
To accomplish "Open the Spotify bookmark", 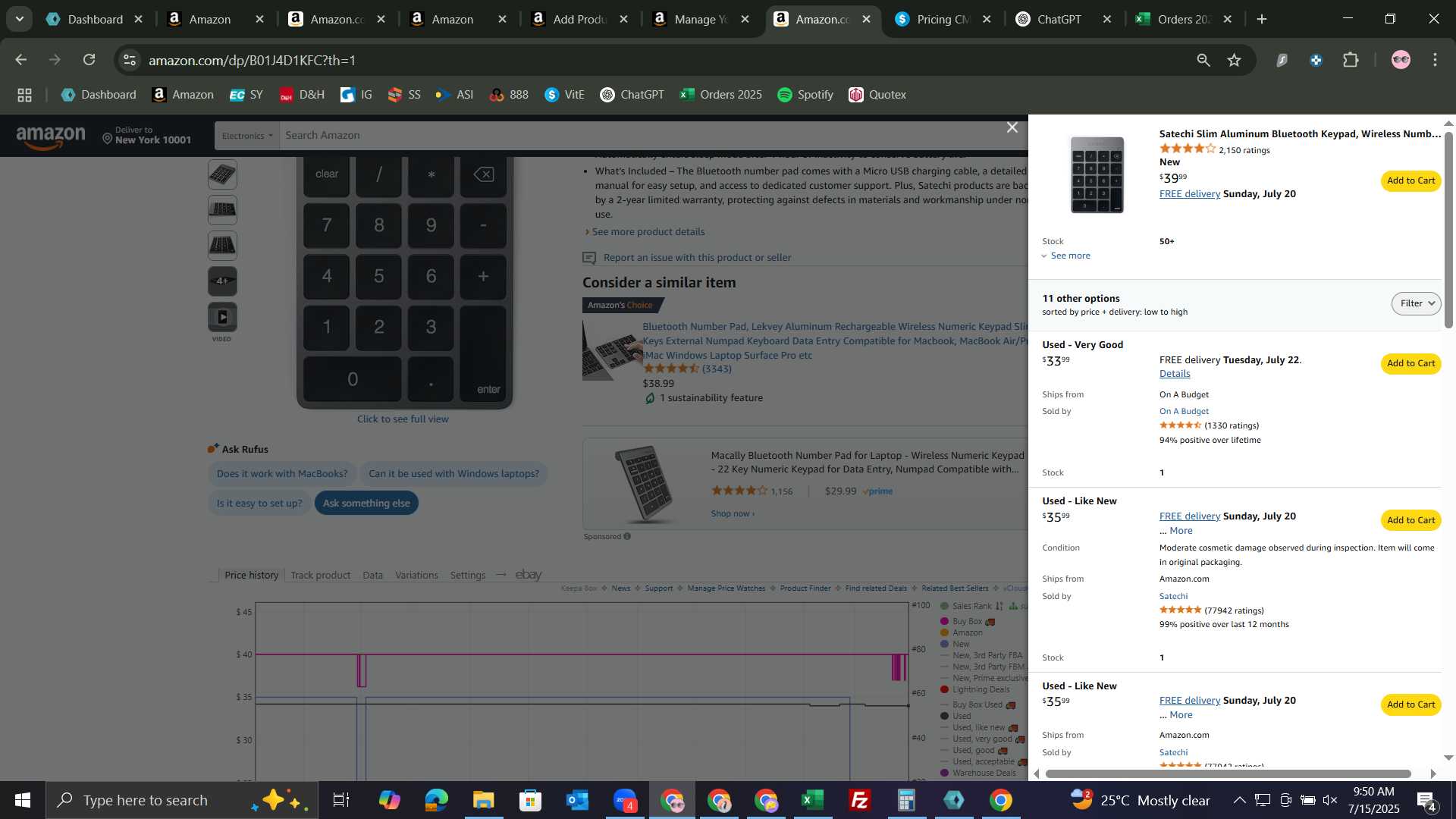I will point(805,95).
